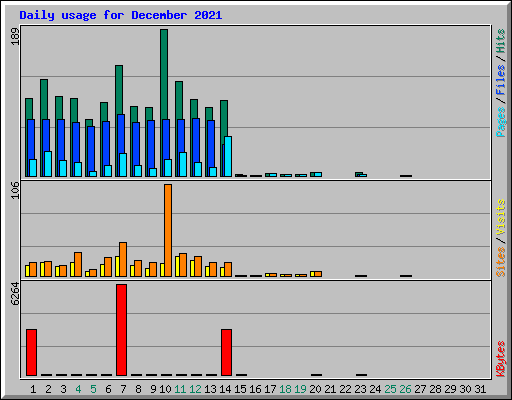The width and height of the screenshot is (512, 400).
Task: Click the cyan Pages bar for day 14
Action: (228, 156)
